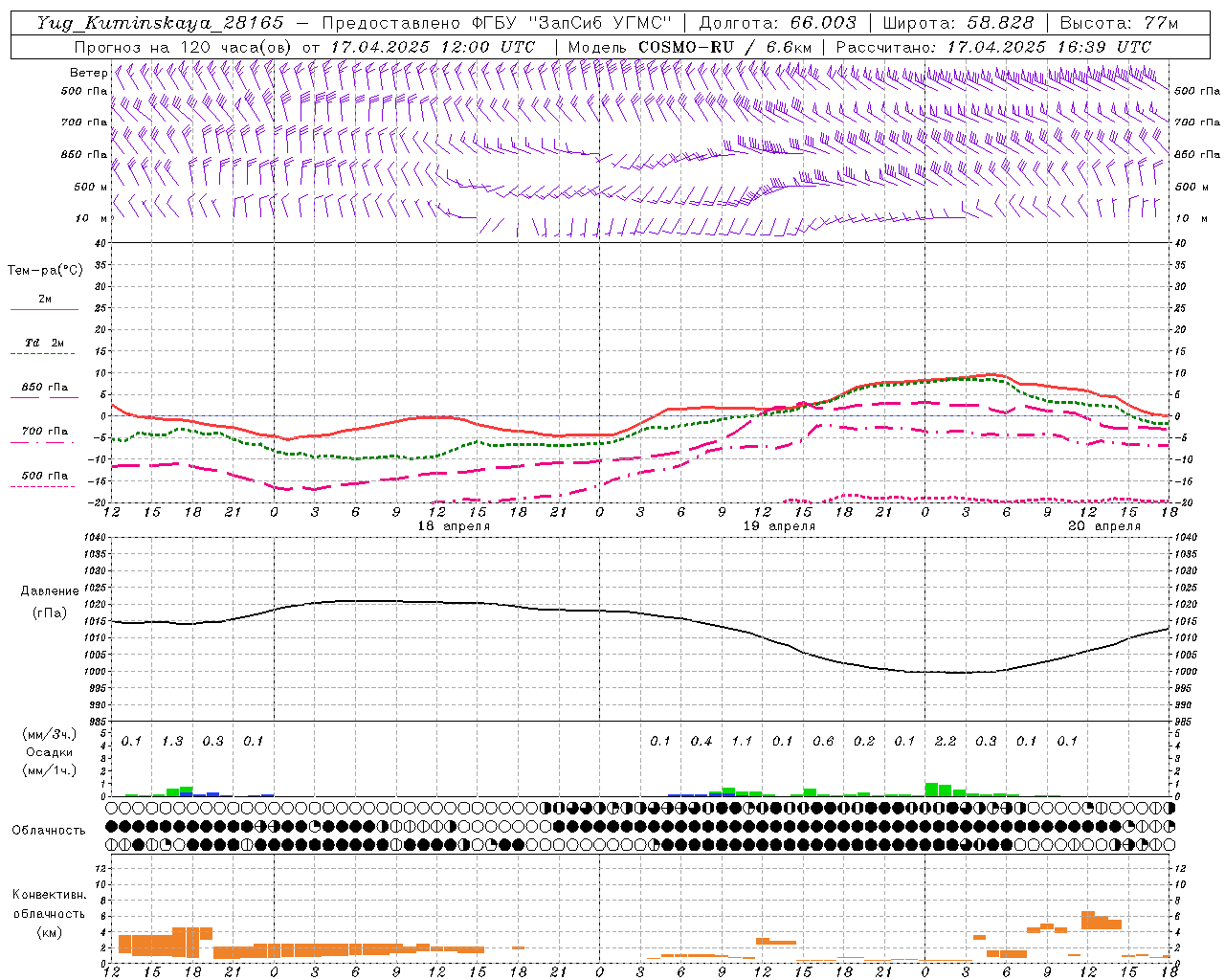Click the 700 гПа temperature legend line sample

[44, 442]
